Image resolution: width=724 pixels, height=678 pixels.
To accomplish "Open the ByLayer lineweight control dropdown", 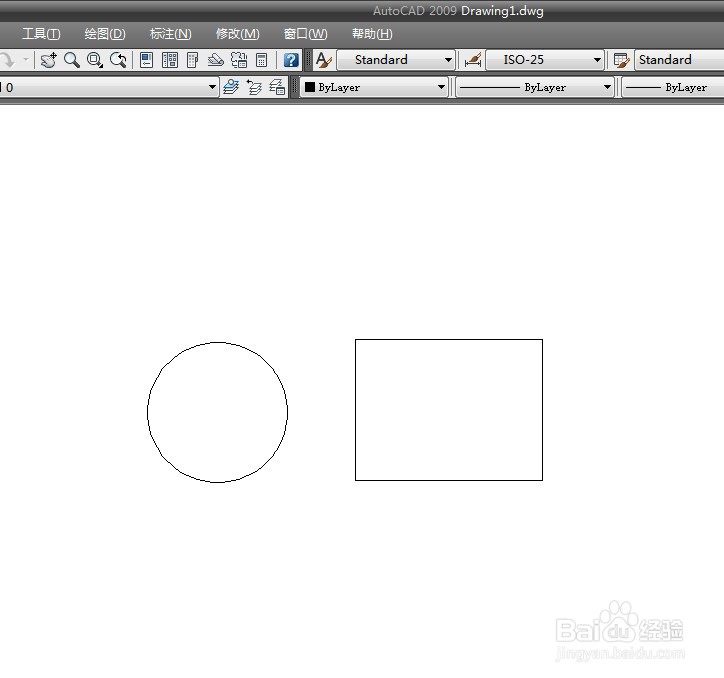I will (673, 87).
